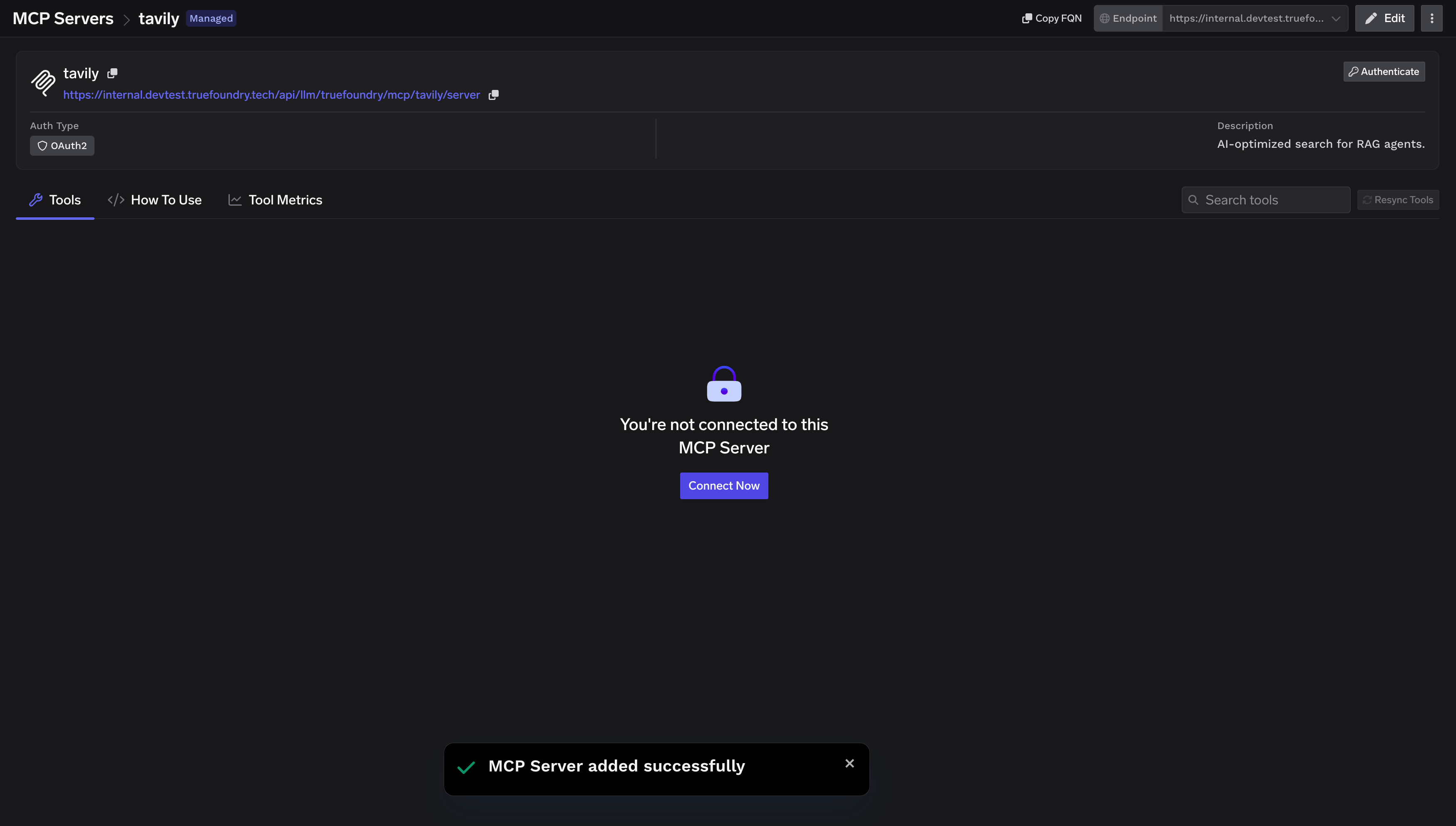Click the OAuth2 auth type badge

click(62, 146)
